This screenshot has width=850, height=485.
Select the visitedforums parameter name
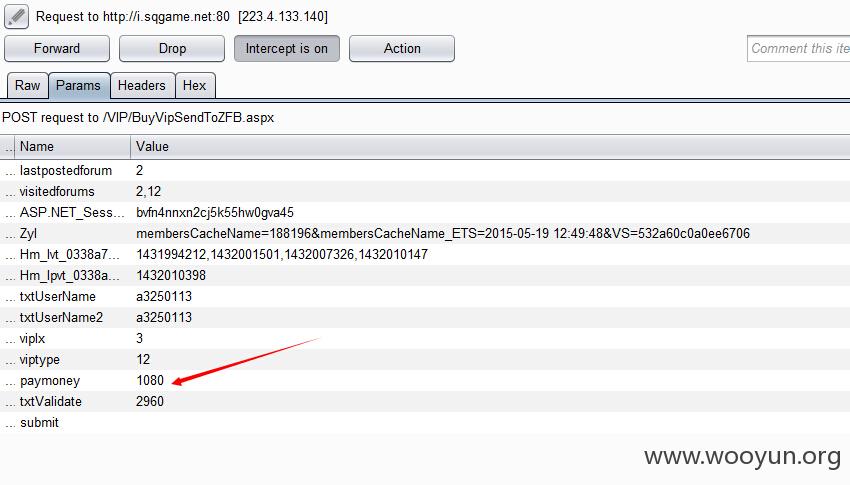(57, 191)
